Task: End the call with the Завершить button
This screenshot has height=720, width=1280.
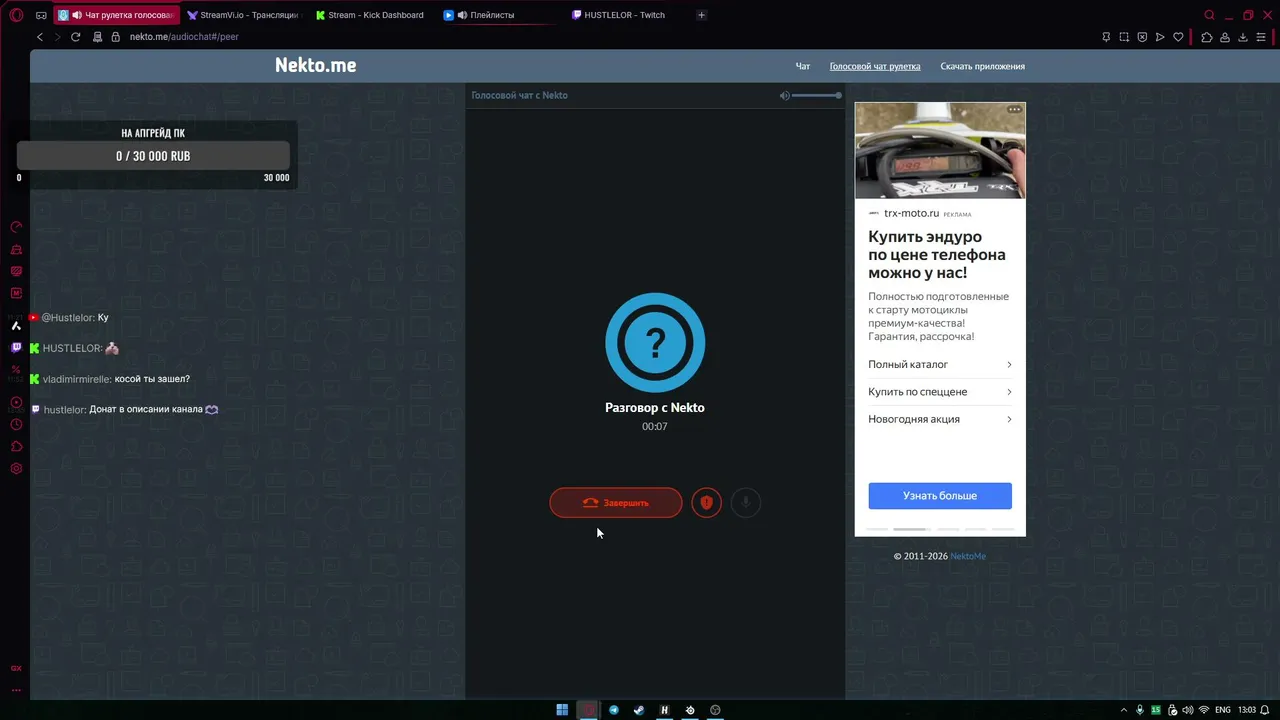Action: point(616,503)
